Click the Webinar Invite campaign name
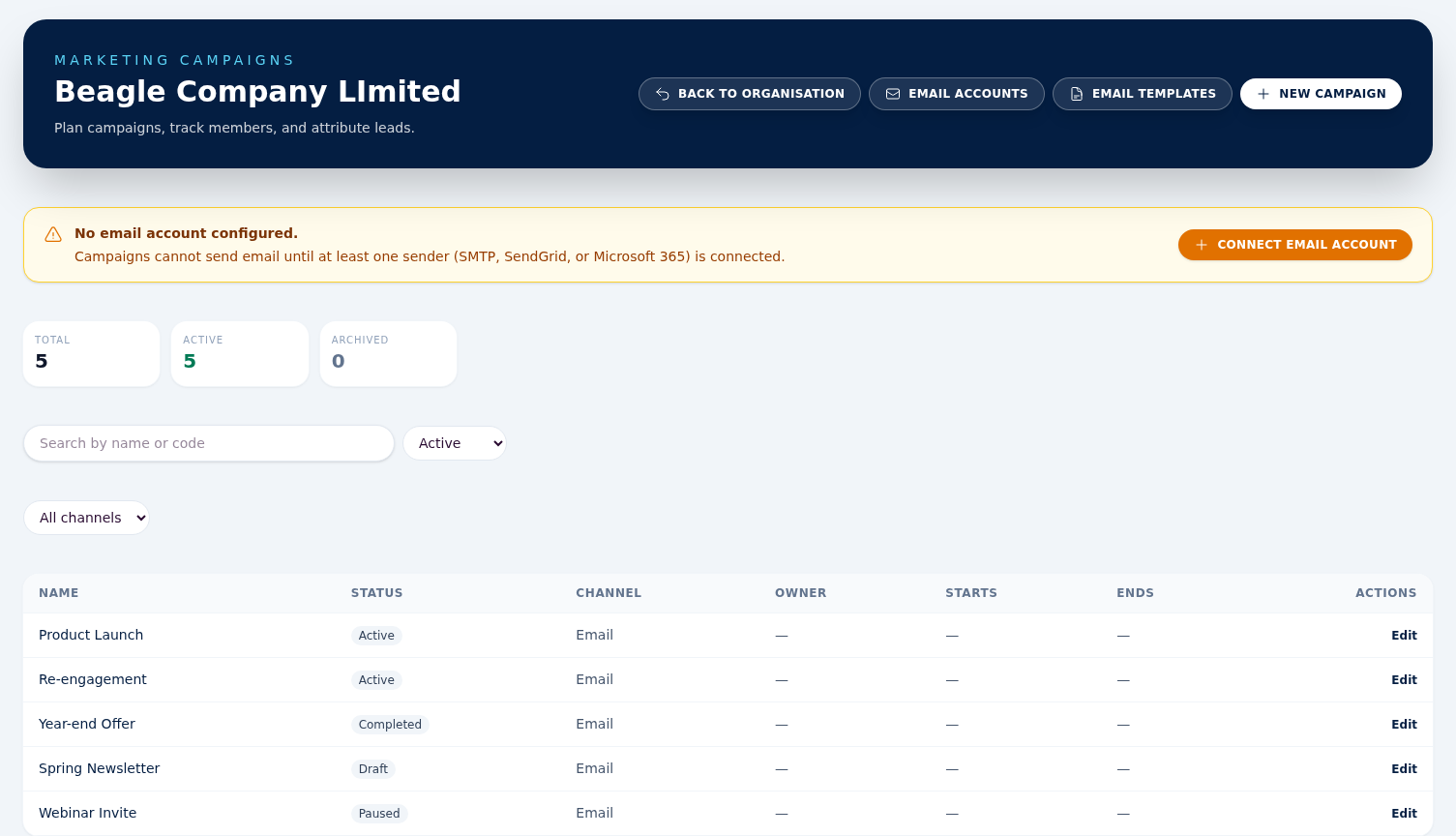 (x=87, y=813)
